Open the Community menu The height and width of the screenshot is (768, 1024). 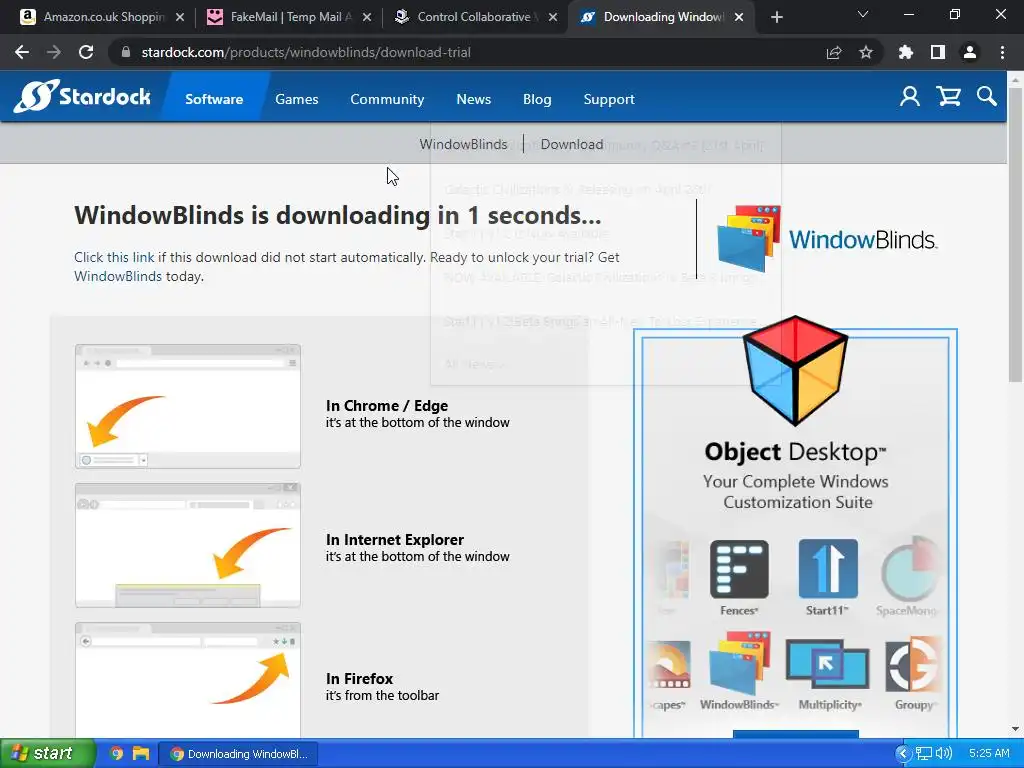pos(387,99)
